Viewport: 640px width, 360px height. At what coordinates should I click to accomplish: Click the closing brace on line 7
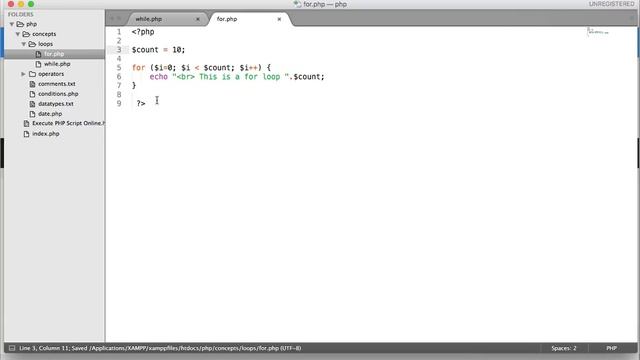[134, 86]
